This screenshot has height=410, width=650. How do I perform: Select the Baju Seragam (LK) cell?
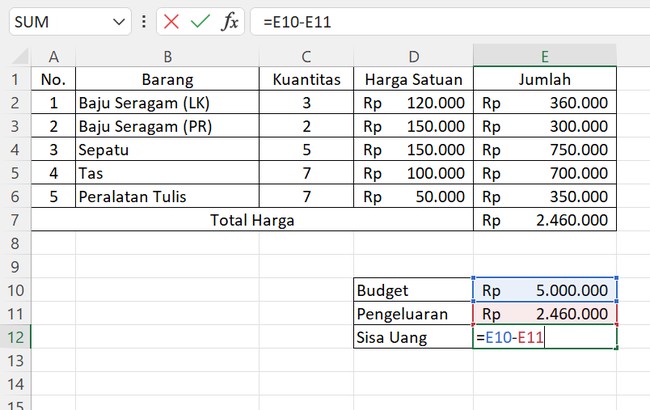(167, 103)
